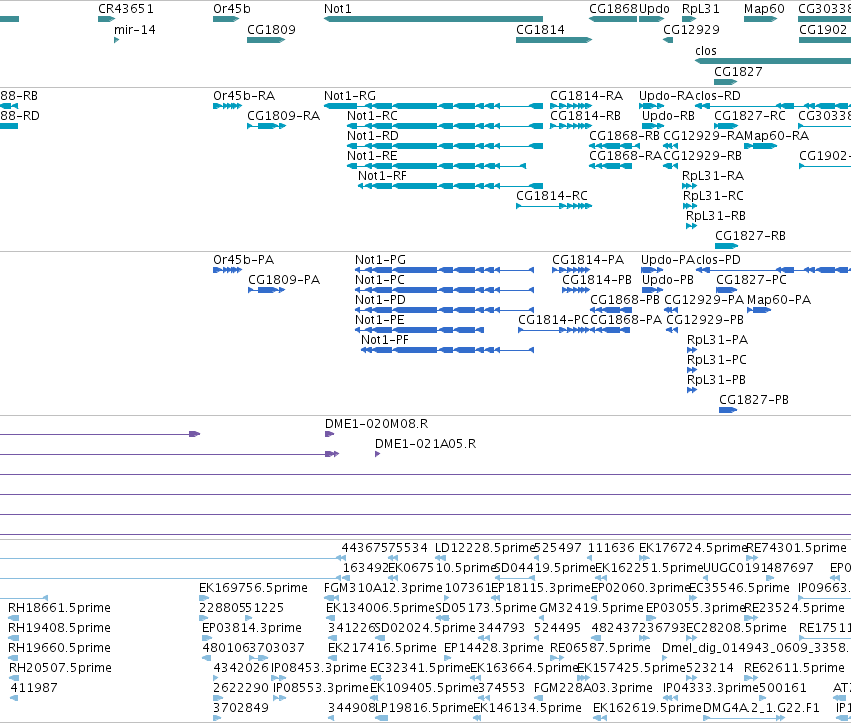
Task: Open the DME1-021A05.R feature label
Action: coord(426,444)
